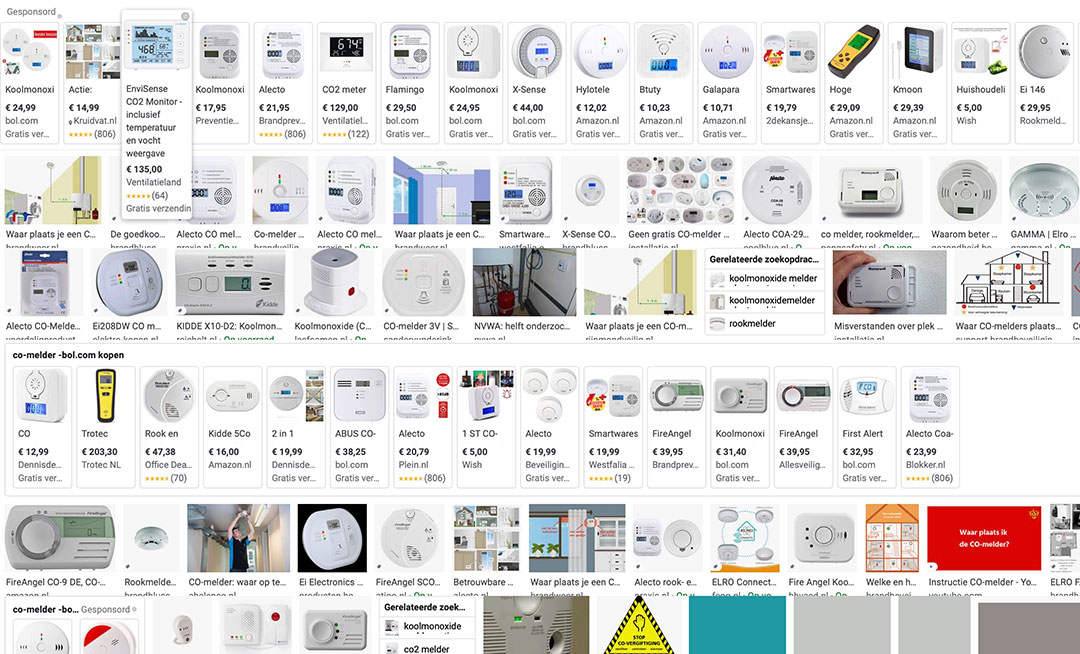
Task: Select the Alecto product from Plein.nl
Action: (422, 427)
